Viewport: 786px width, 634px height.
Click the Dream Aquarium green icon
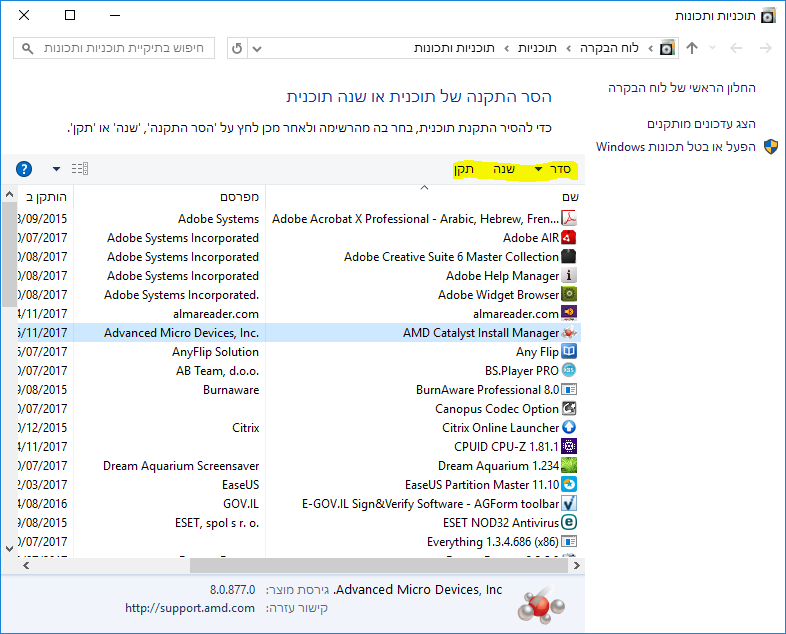coord(569,465)
